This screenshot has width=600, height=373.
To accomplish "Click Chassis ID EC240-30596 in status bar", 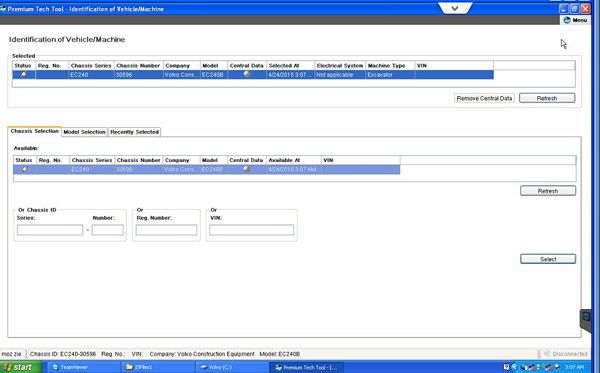I will pyautogui.click(x=63, y=354).
